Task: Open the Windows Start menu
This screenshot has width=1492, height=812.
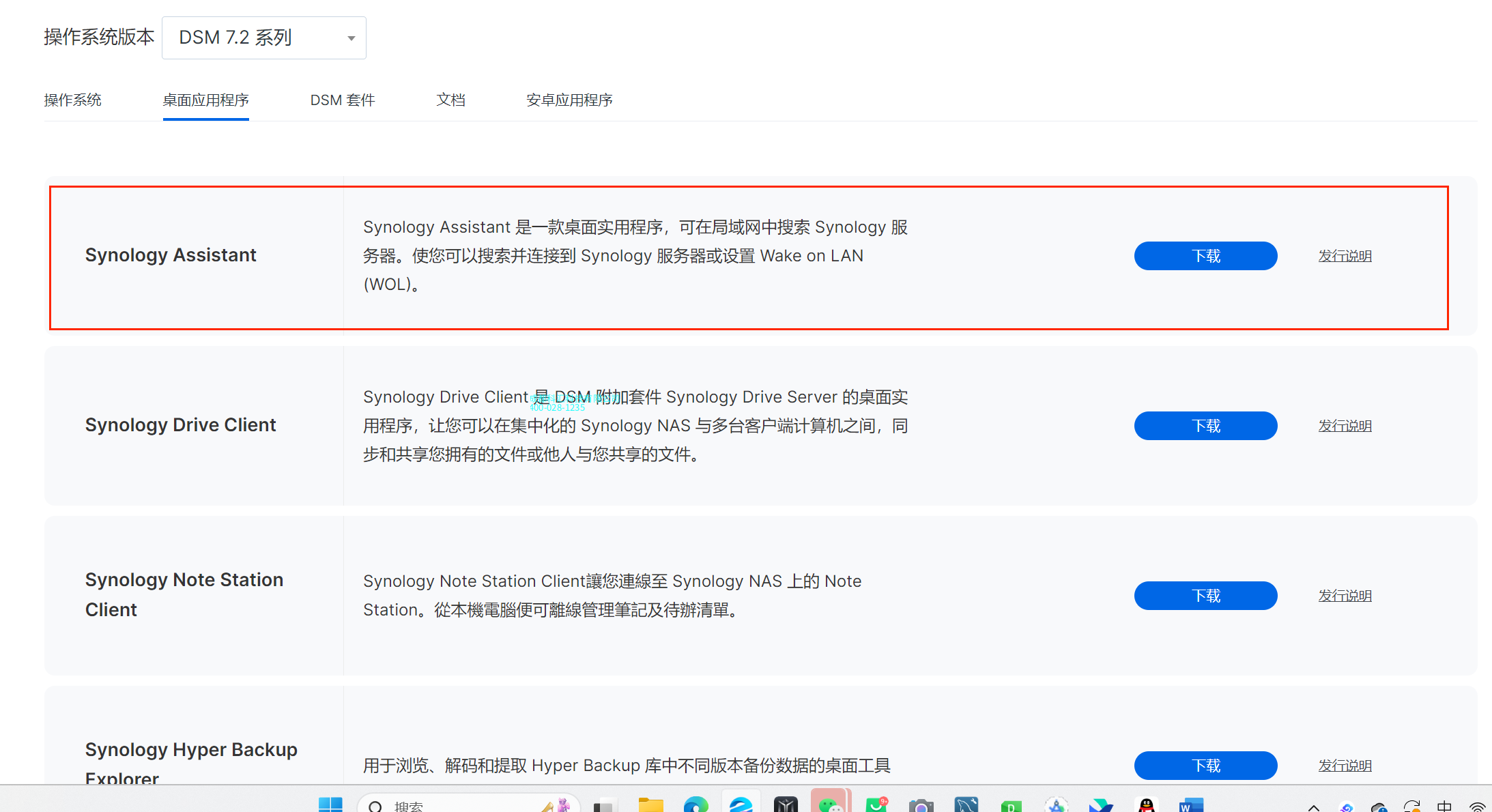Action: [330, 805]
